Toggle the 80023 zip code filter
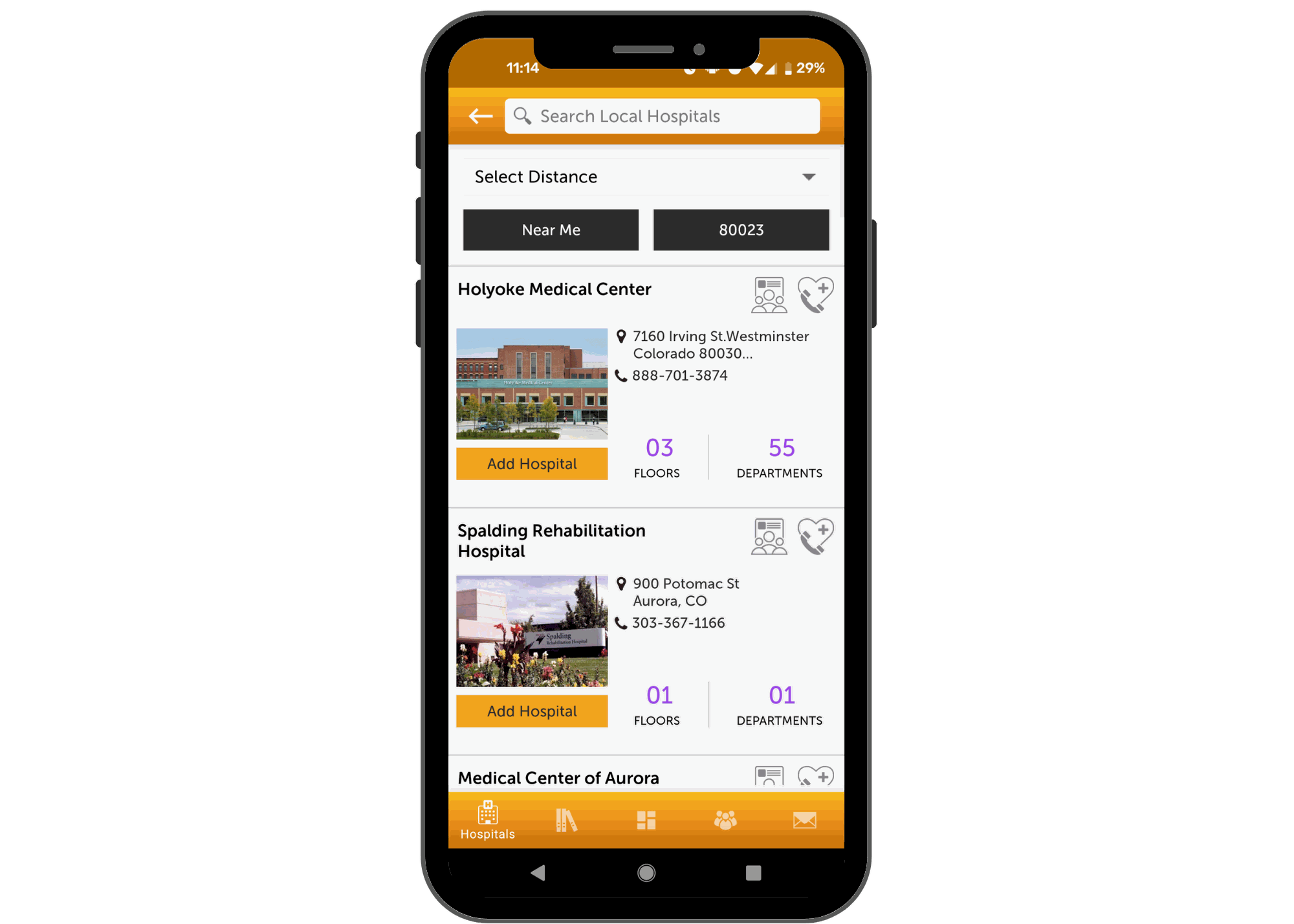1294x924 pixels. point(740,229)
